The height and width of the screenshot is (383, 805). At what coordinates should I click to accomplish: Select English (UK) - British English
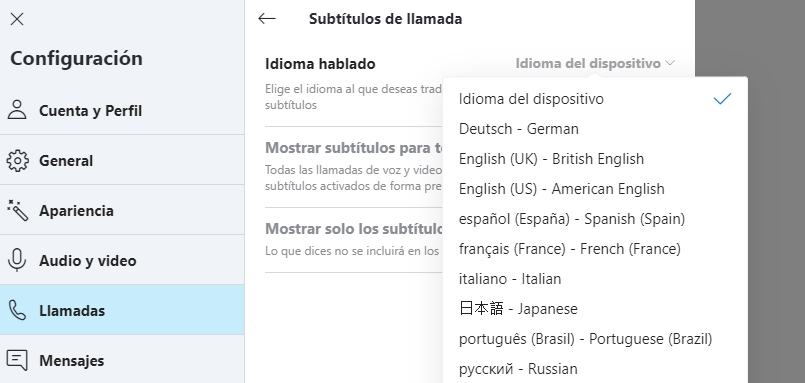595,159
